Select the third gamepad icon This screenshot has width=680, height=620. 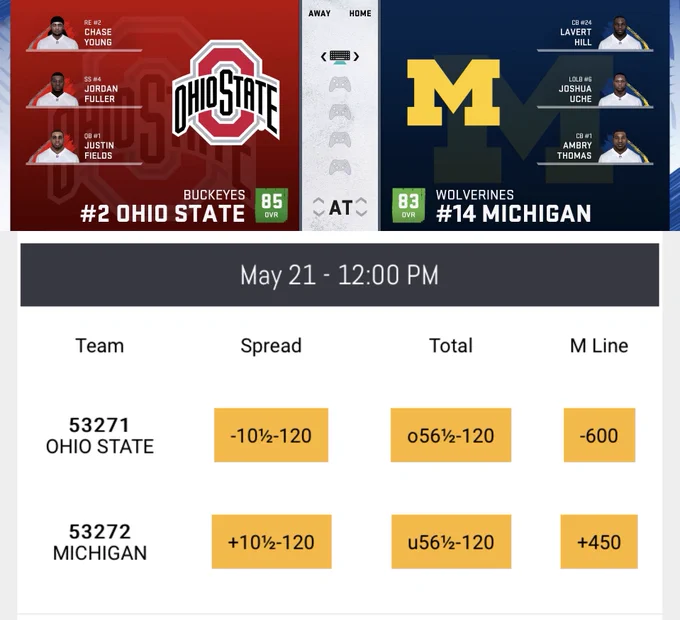tap(340, 140)
